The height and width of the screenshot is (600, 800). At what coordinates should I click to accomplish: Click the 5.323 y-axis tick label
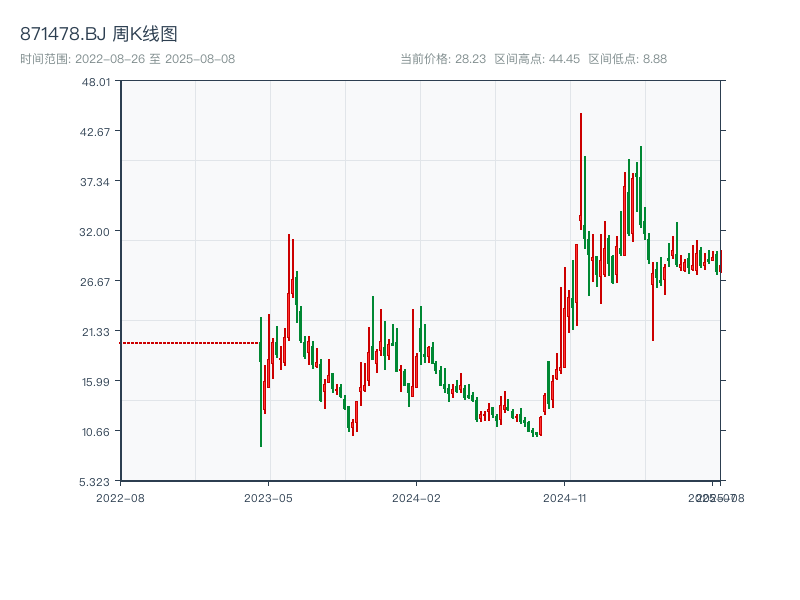pos(94,482)
